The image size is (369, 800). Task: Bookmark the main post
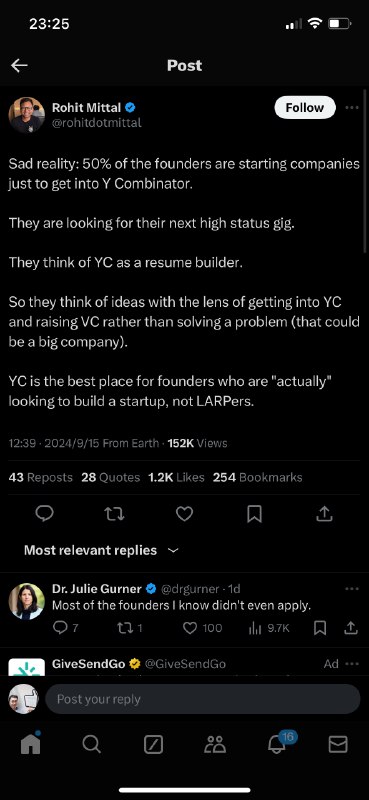coord(254,514)
